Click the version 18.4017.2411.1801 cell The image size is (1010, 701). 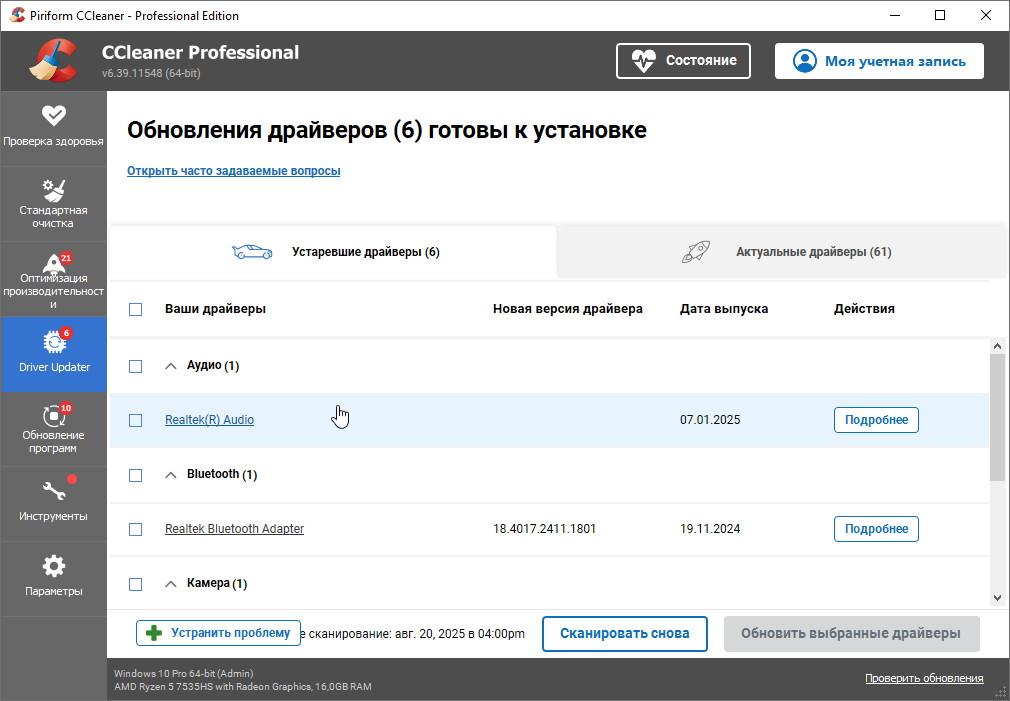pyautogui.click(x=544, y=528)
